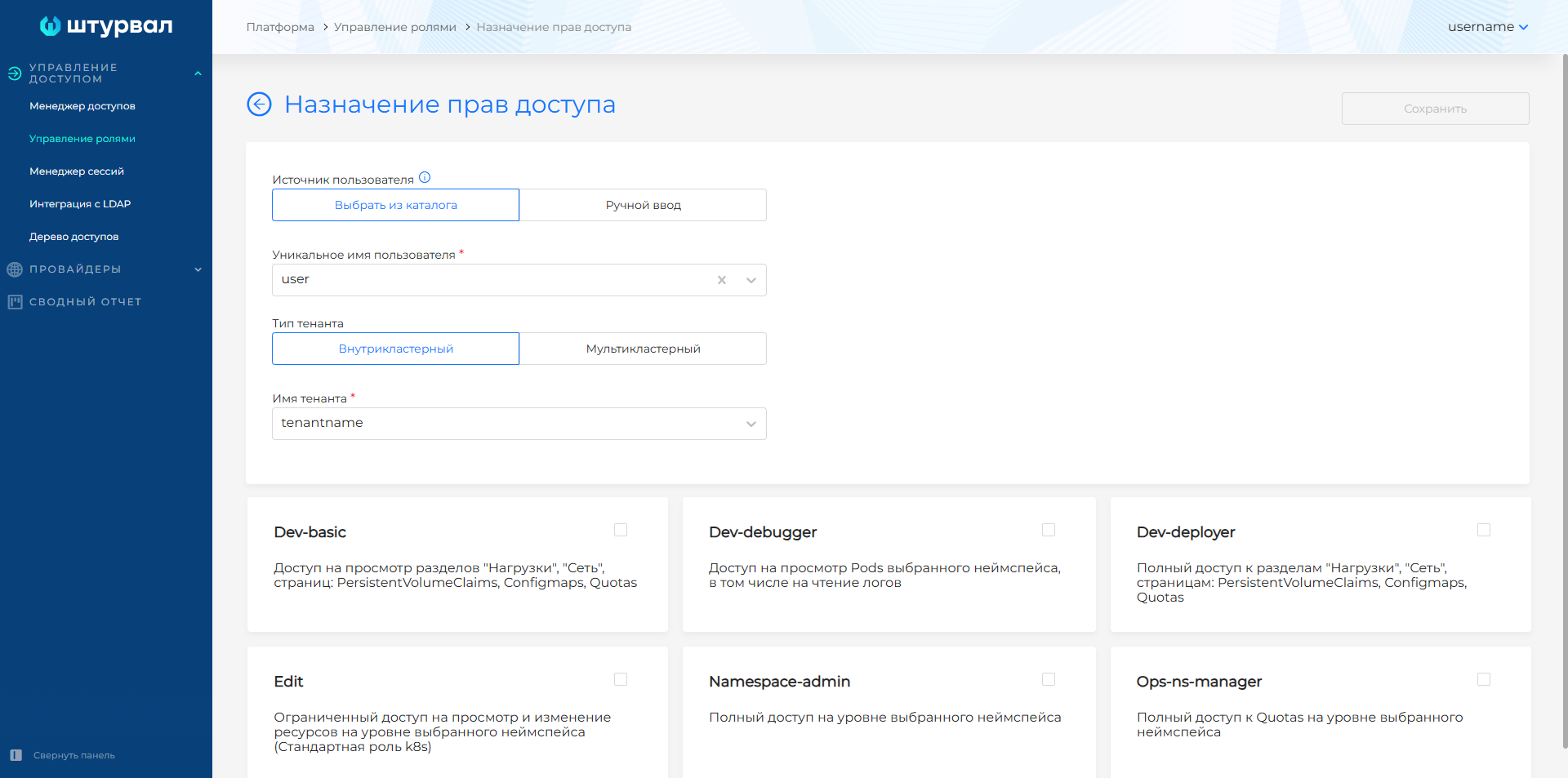Enable the Namespace-admin role
1568x778 pixels.
point(1049,679)
